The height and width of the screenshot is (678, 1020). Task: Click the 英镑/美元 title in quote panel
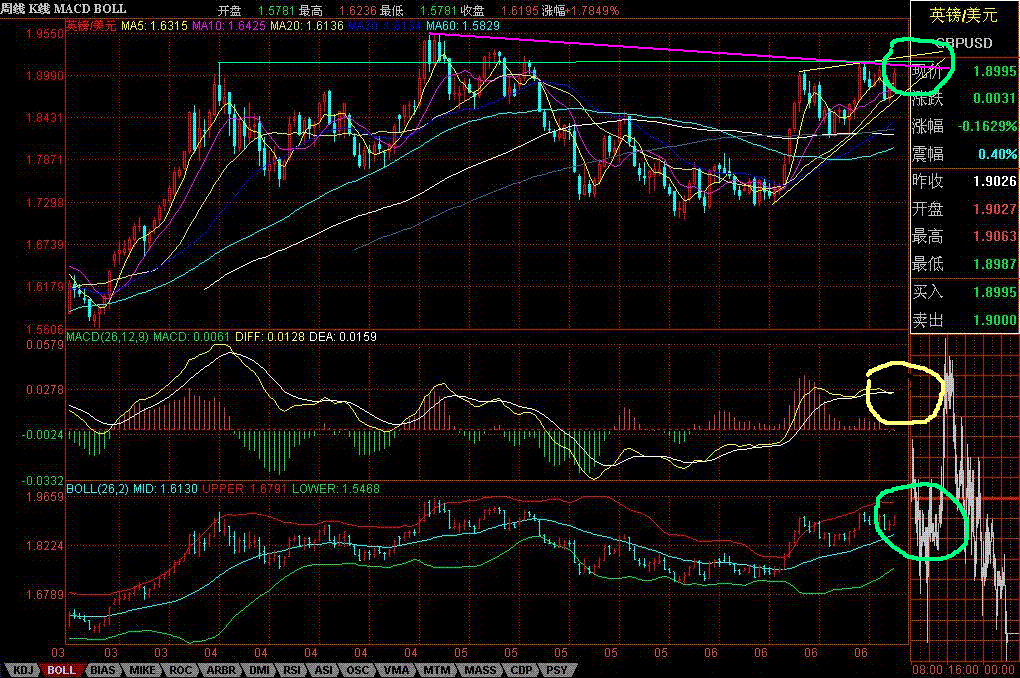pyautogui.click(x=964, y=14)
